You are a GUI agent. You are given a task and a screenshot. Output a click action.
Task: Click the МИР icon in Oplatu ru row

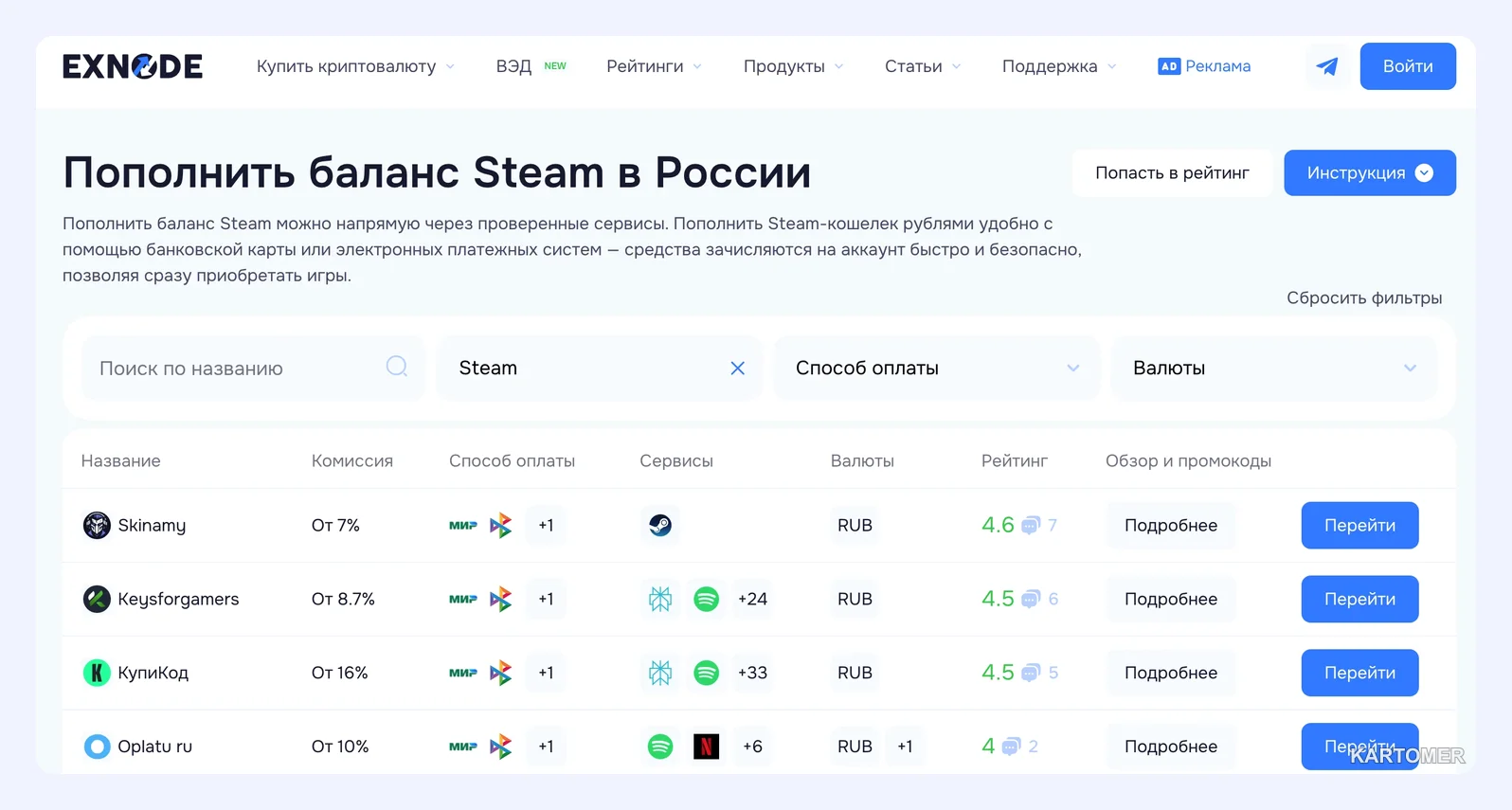tap(463, 747)
